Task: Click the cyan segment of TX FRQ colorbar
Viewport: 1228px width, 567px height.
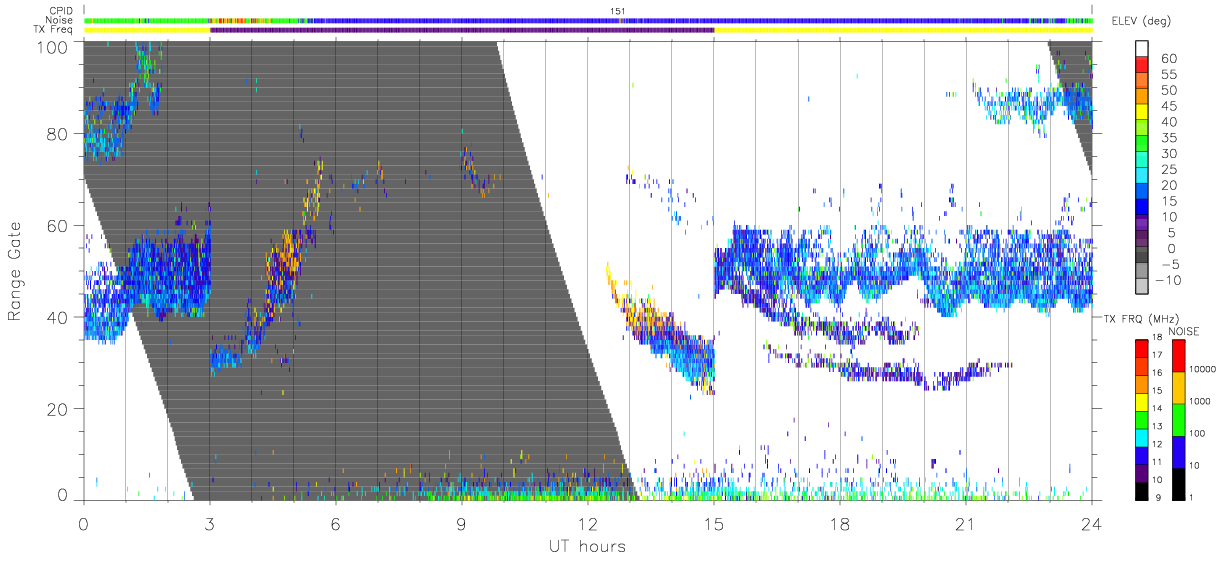Action: click(1141, 436)
